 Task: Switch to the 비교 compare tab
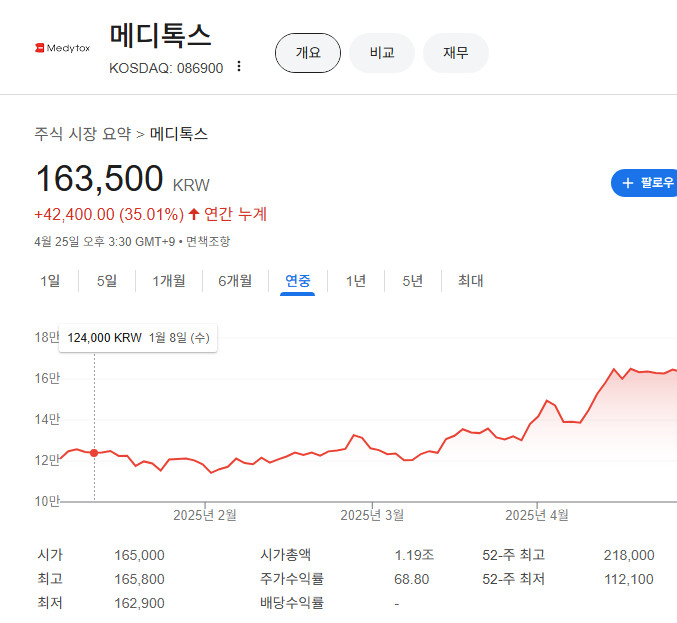[x=382, y=53]
